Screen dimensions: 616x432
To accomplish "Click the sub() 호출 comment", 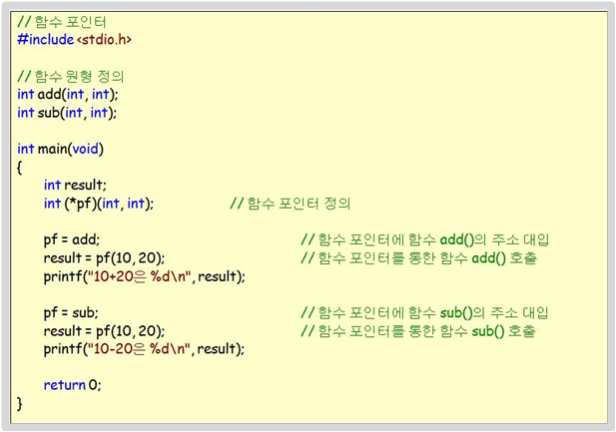I will (x=418, y=331).
